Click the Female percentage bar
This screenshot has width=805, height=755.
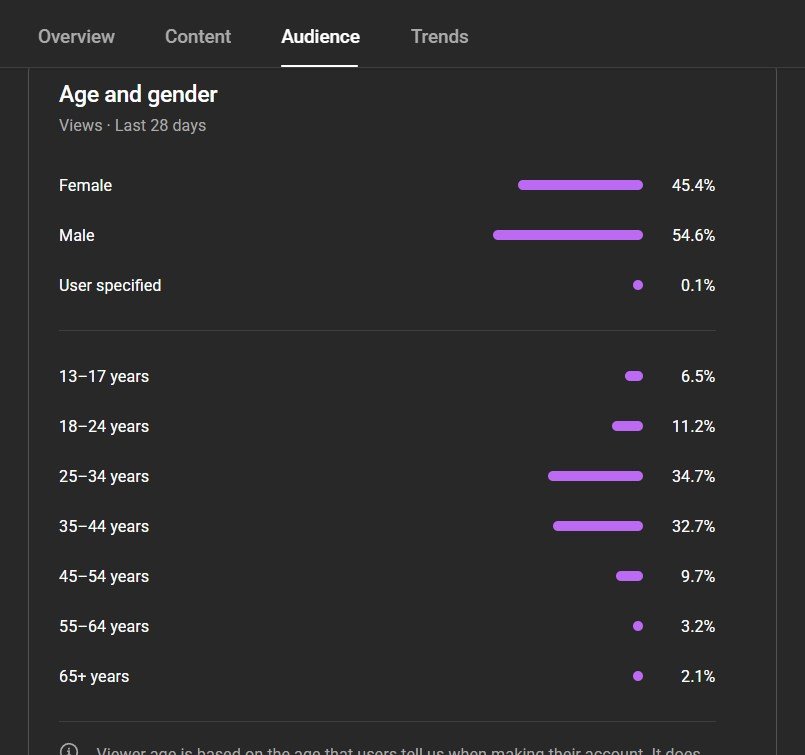point(580,185)
